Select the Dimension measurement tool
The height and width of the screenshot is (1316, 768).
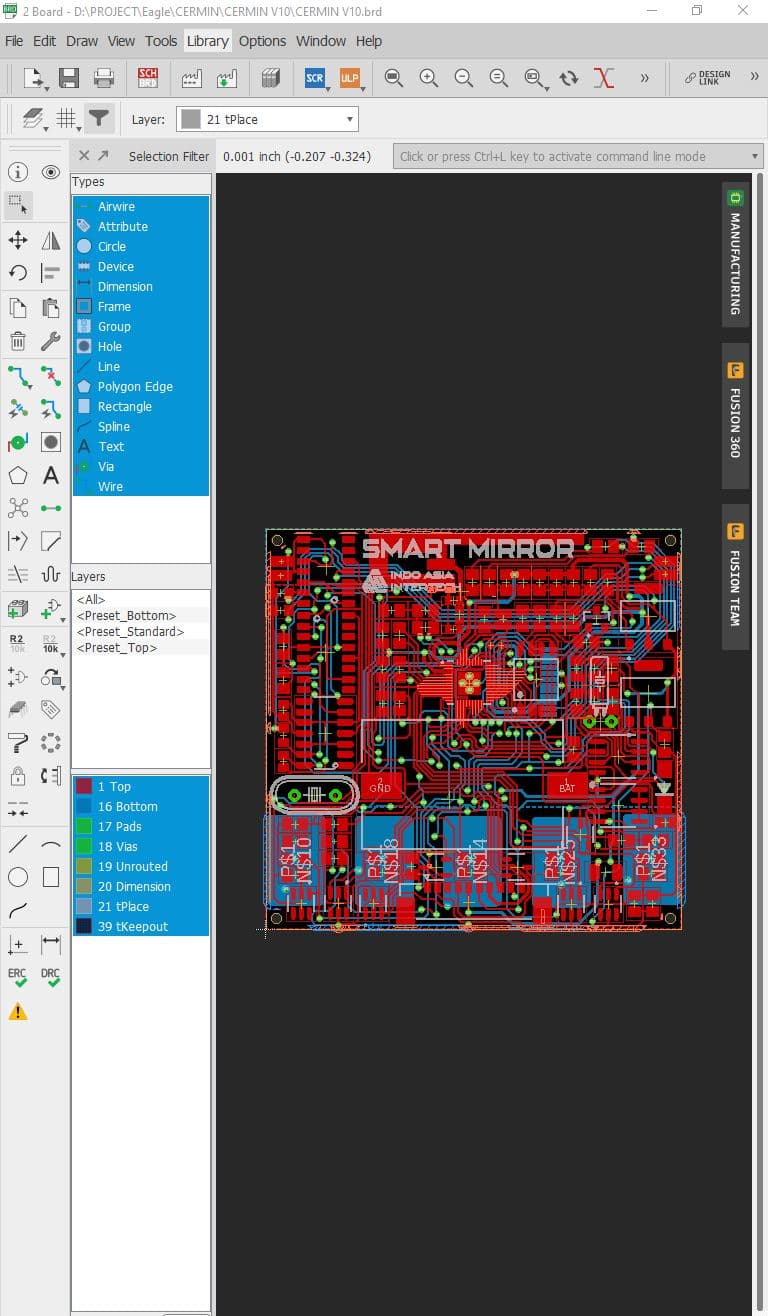point(51,944)
